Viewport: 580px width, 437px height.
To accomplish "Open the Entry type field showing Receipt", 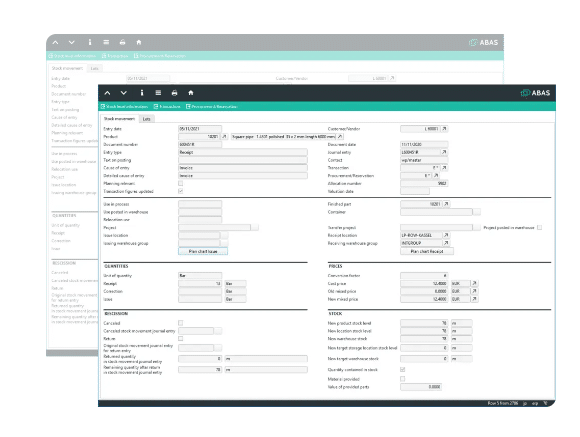I will (243, 152).
